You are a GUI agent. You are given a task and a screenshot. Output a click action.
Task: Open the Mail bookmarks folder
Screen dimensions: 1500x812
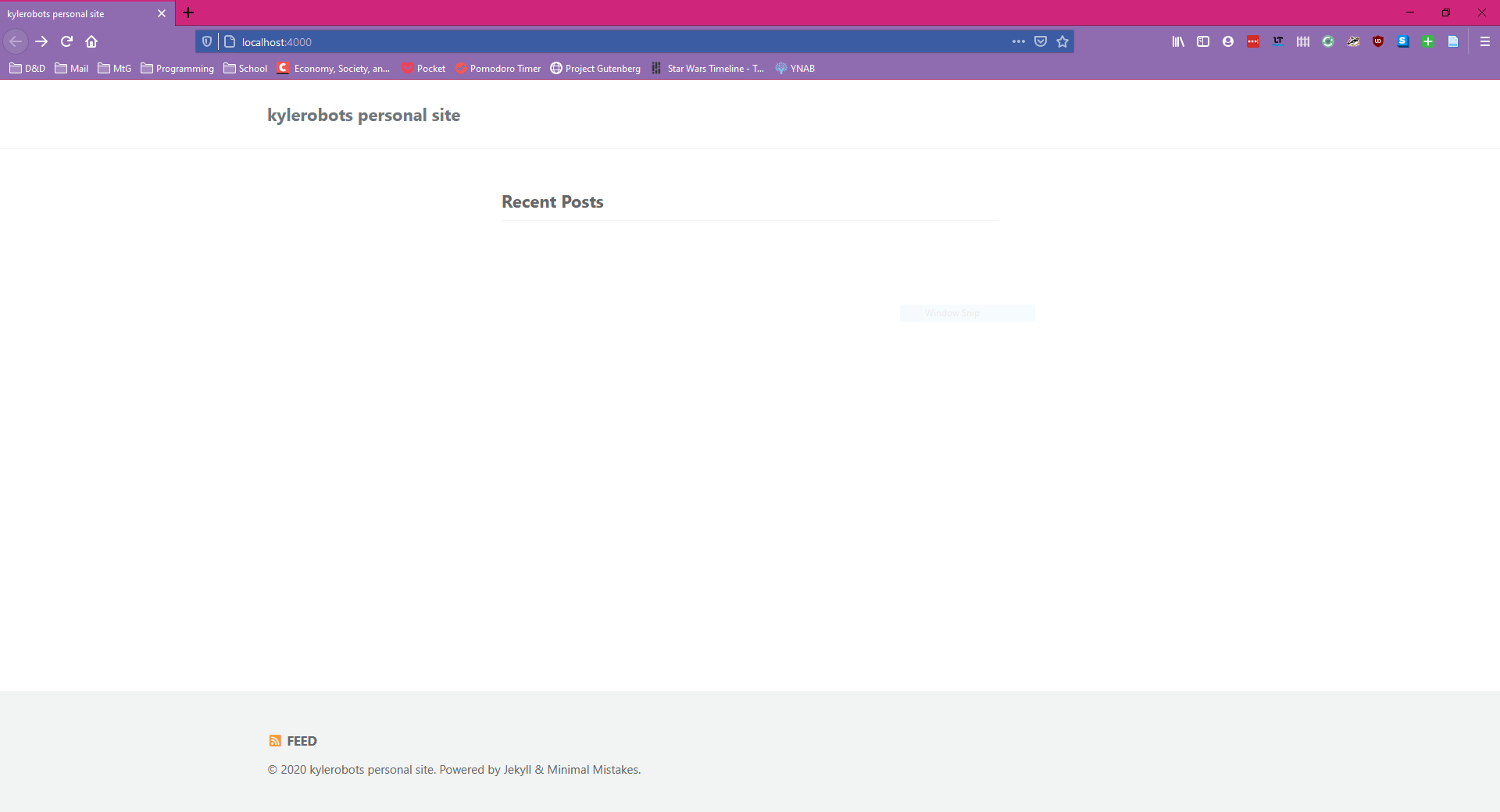pyautogui.click(x=72, y=69)
